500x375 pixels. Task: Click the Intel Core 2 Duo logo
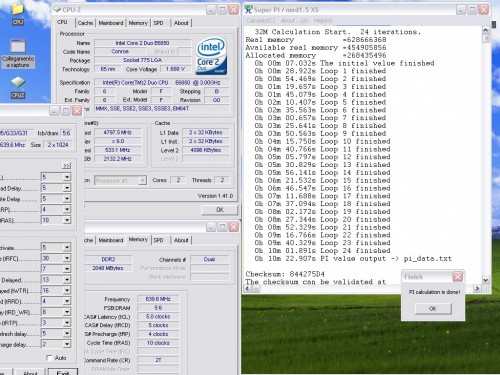pyautogui.click(x=212, y=56)
